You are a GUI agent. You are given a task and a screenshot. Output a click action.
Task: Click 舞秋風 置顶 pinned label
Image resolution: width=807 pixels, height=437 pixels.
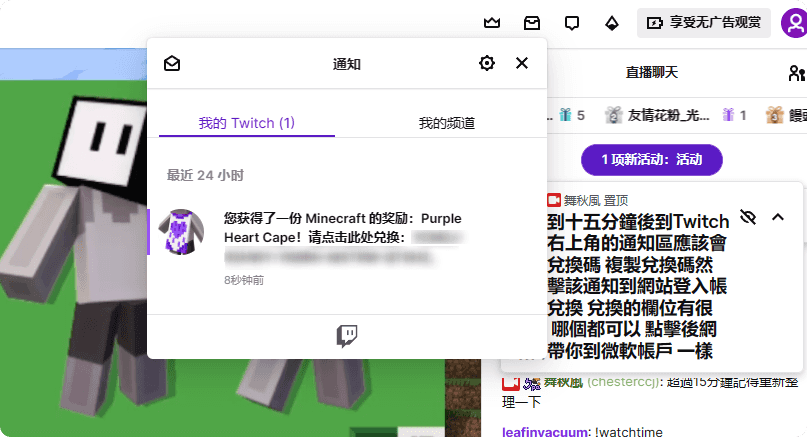coord(595,200)
